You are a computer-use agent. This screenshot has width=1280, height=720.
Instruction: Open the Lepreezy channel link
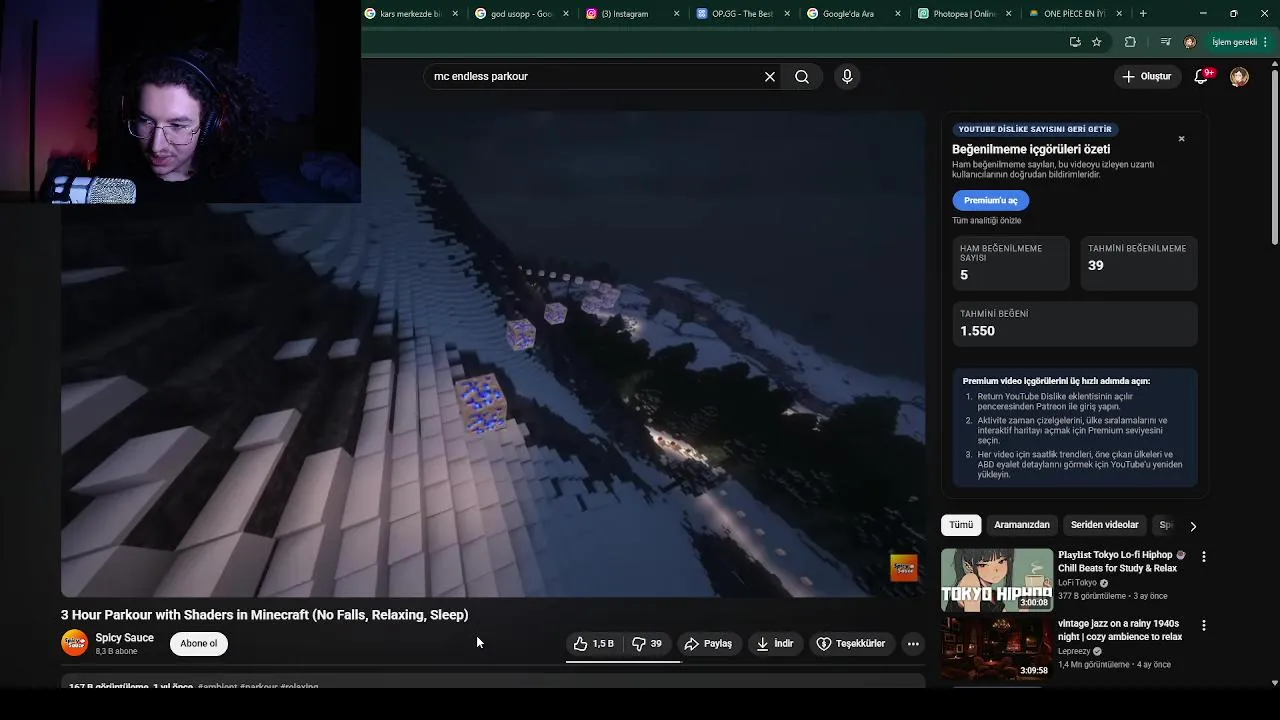point(1076,651)
